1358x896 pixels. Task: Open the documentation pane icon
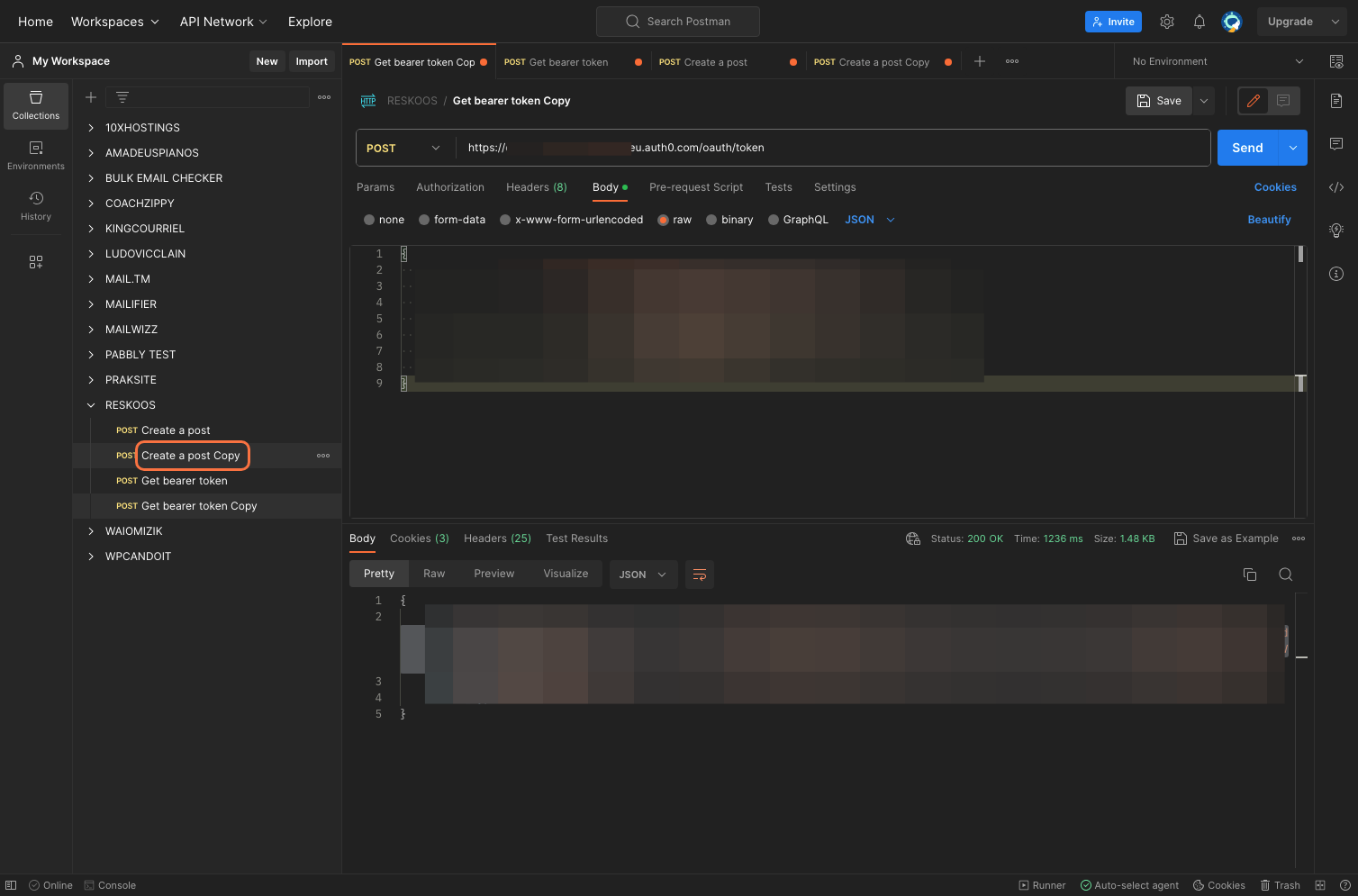point(1336,101)
